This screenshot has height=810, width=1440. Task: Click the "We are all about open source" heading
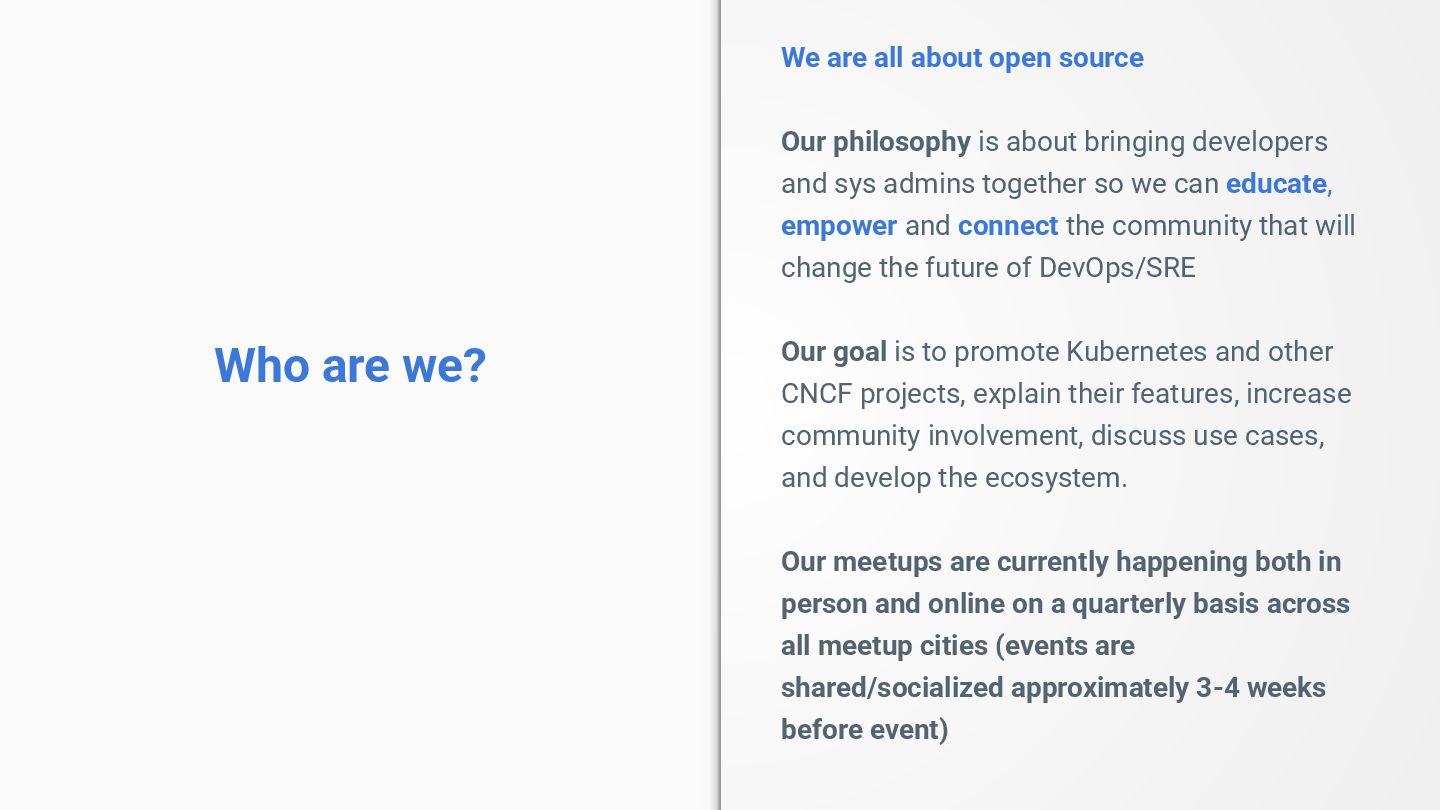[962, 58]
